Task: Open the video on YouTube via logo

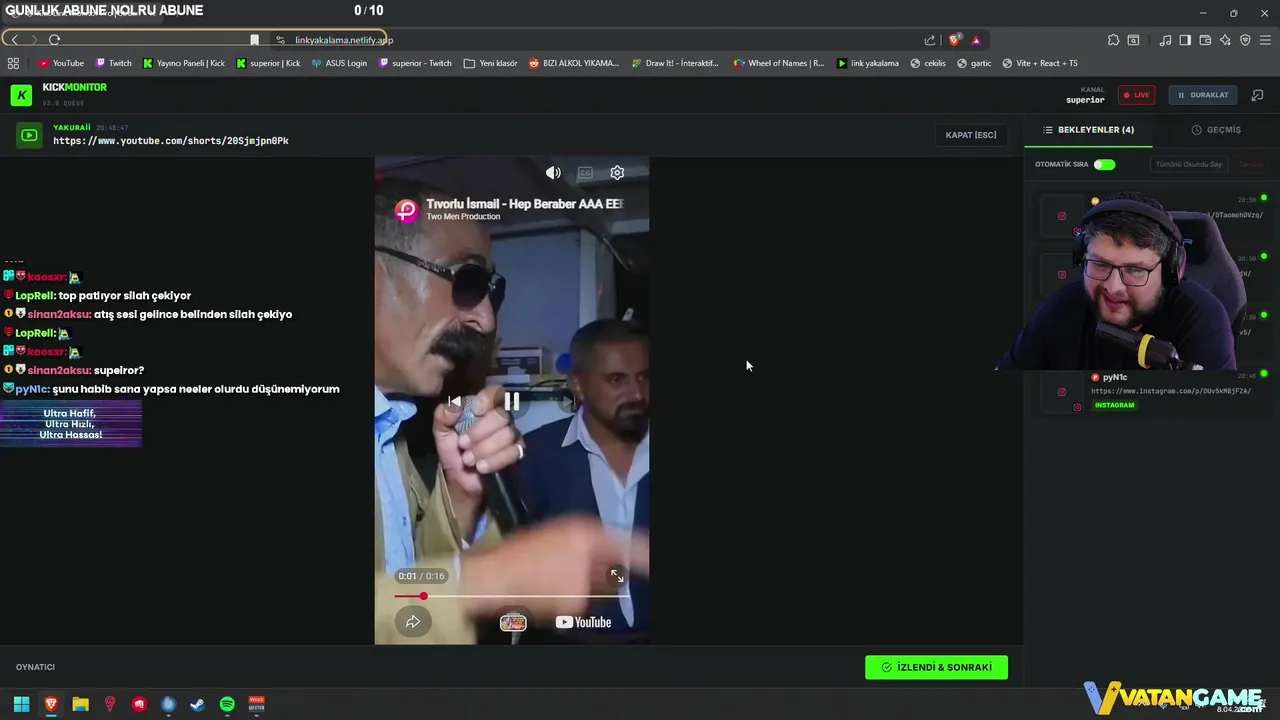Action: tap(583, 622)
